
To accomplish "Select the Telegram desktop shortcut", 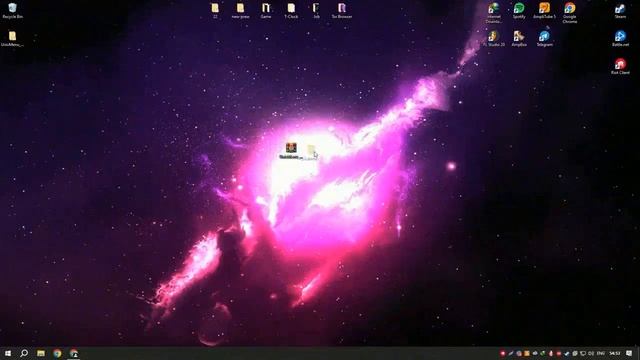I will click(x=544, y=39).
